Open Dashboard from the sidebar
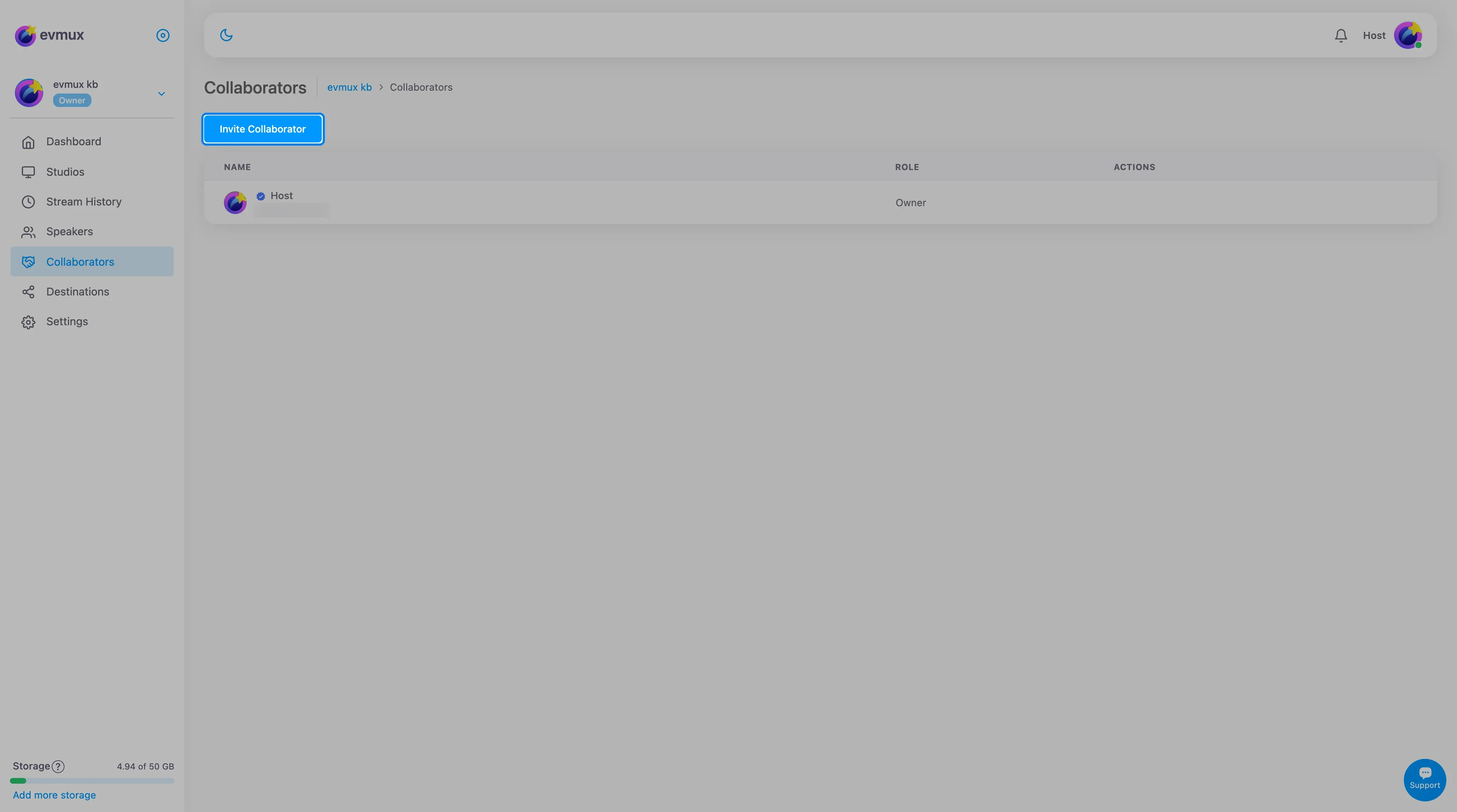 (x=92, y=141)
